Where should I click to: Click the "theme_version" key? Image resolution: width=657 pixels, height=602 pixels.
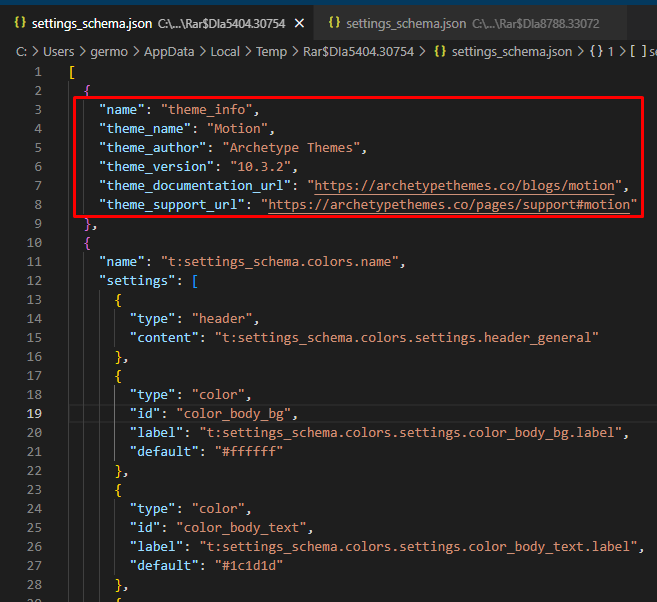[x=156, y=167]
